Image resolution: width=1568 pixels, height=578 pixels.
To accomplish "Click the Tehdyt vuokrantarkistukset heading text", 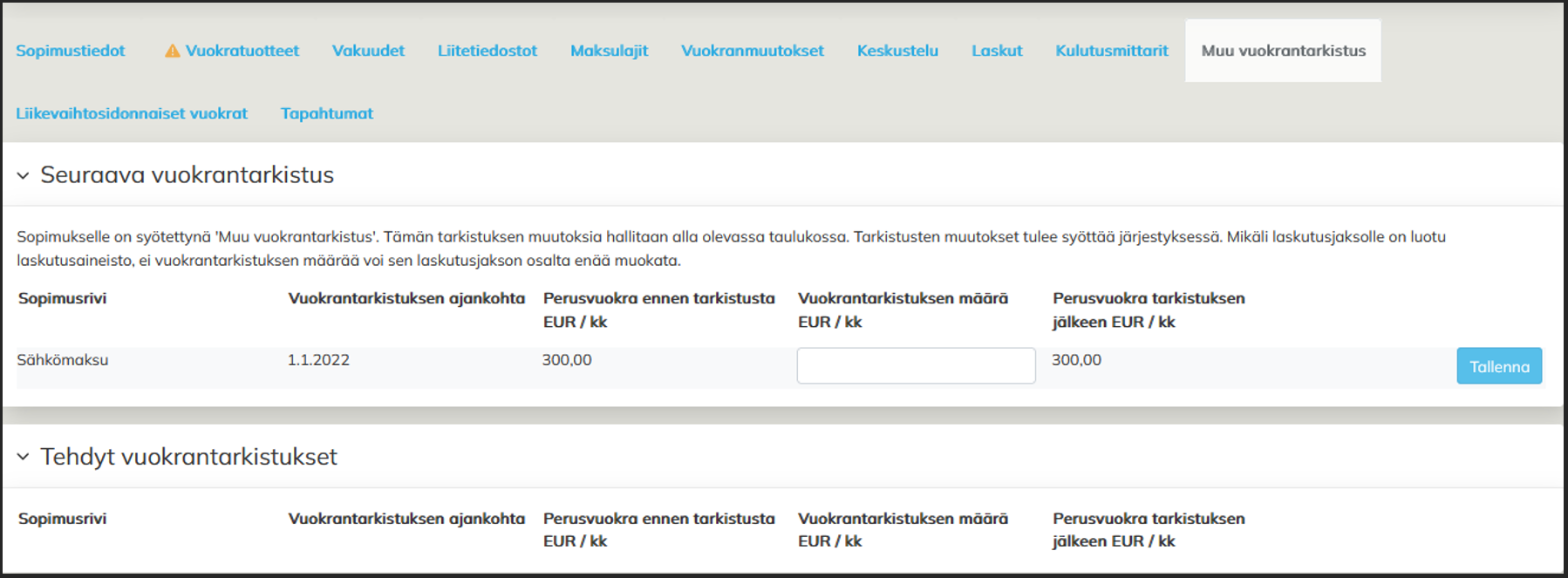I will pos(188,457).
